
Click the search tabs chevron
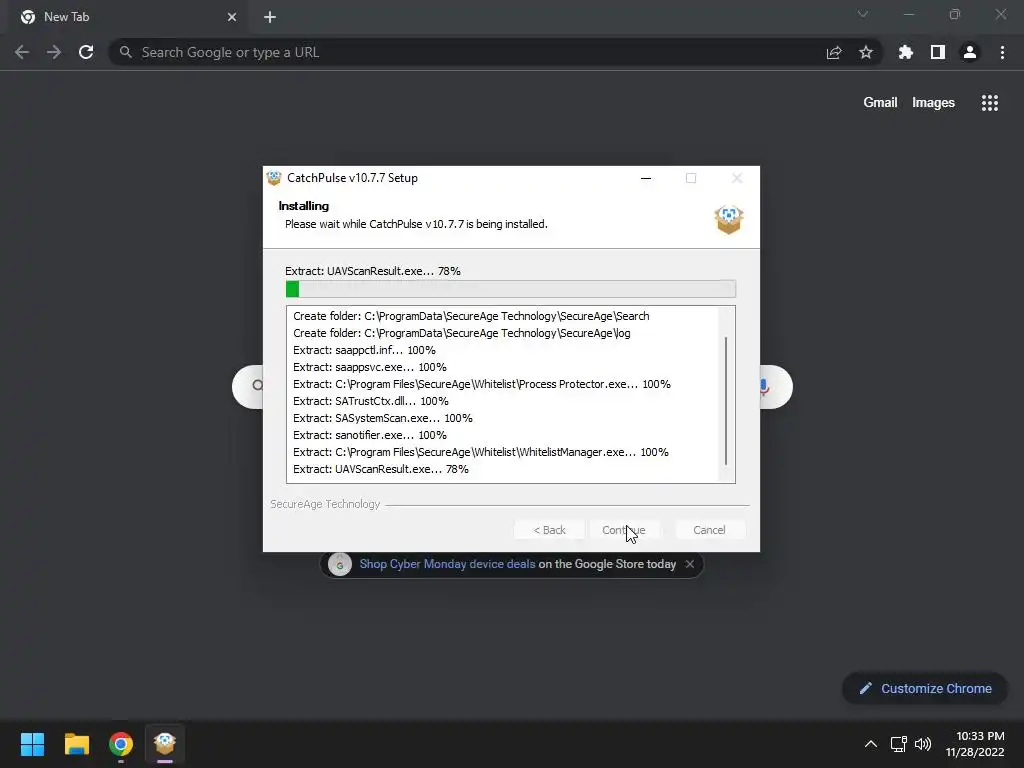tap(863, 14)
